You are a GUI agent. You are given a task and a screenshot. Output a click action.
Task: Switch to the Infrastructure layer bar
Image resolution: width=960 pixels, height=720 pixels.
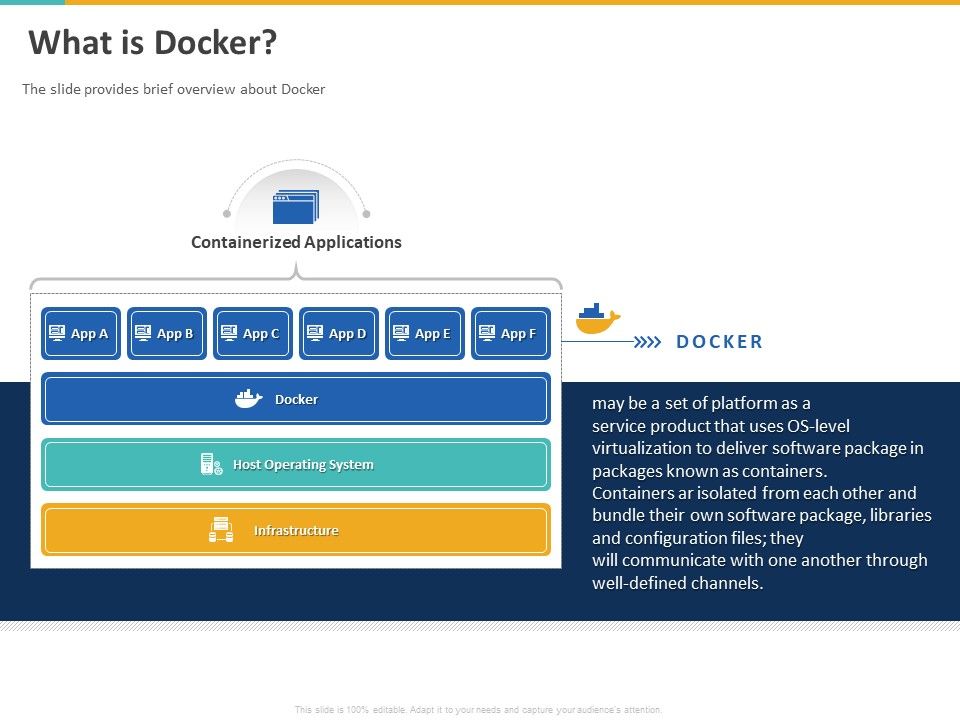(x=296, y=530)
